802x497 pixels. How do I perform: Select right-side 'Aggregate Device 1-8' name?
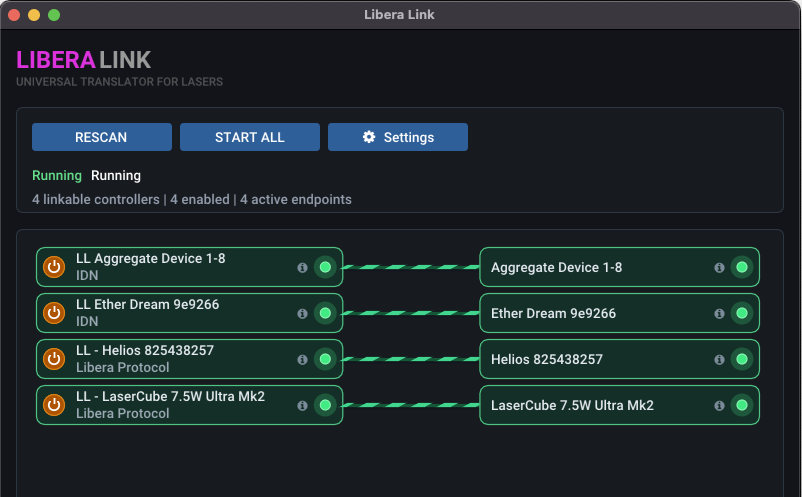[x=556, y=267]
